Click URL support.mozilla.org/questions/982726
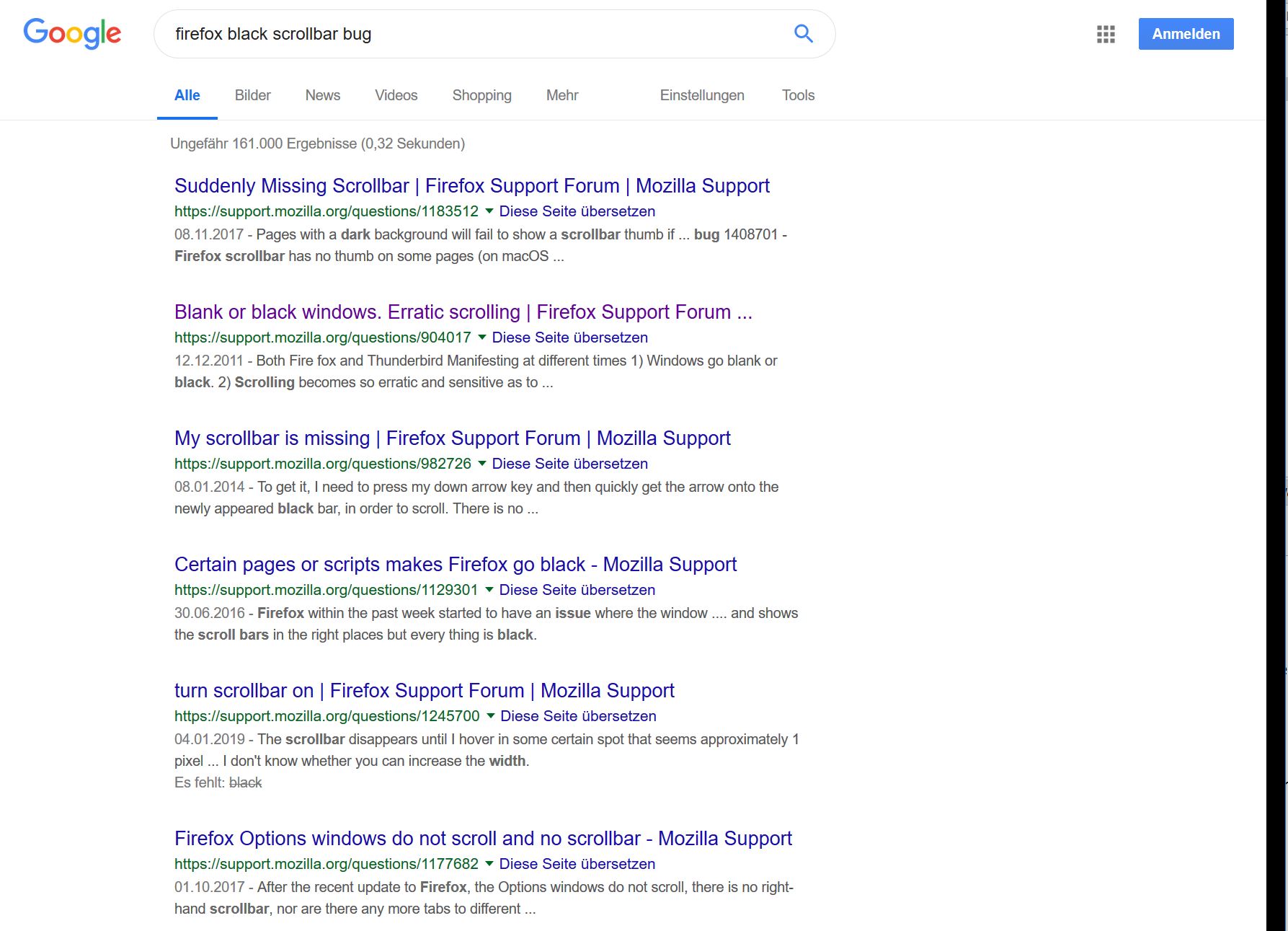 [x=323, y=464]
